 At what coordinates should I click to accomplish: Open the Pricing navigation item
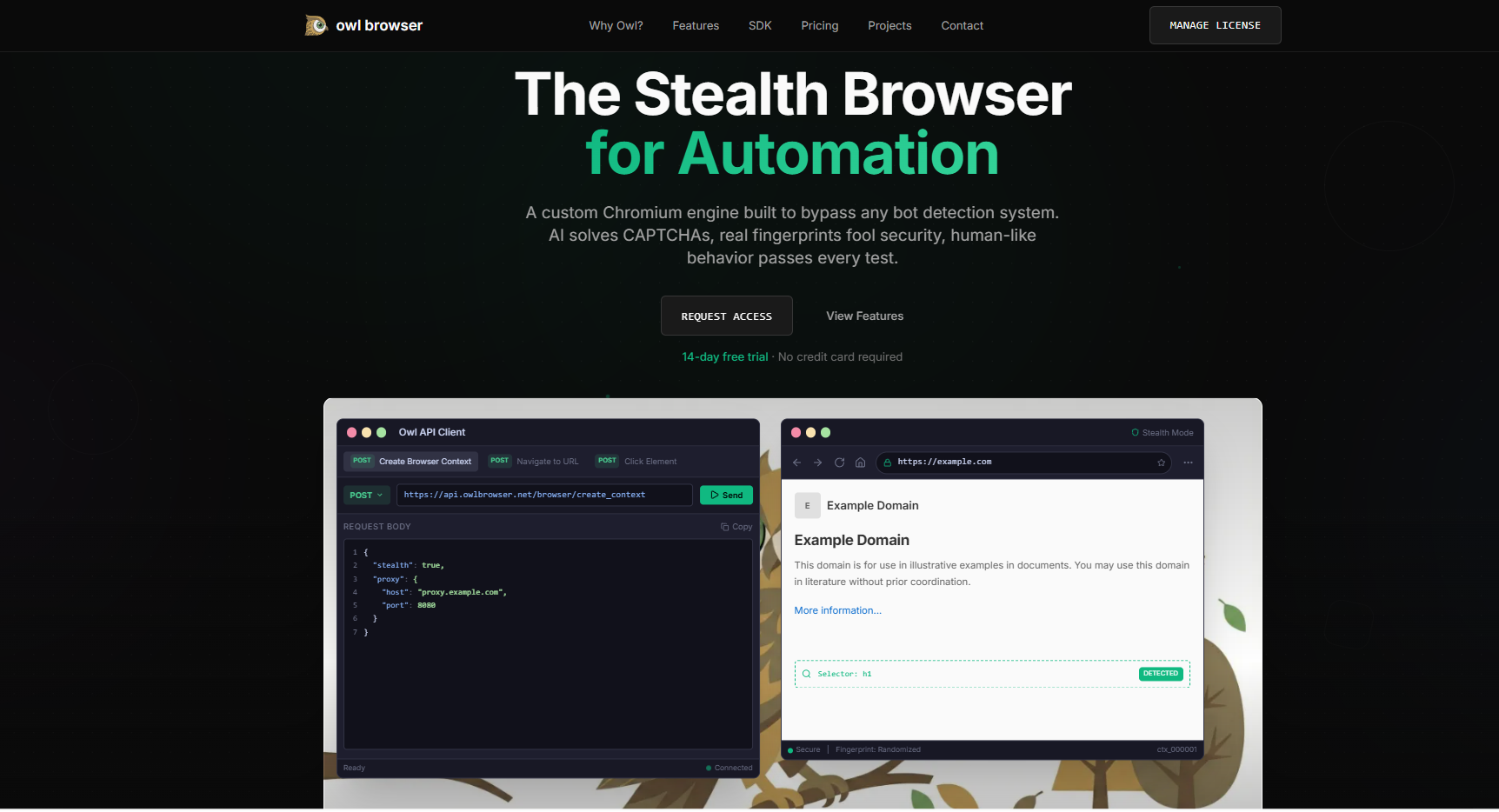(x=819, y=25)
